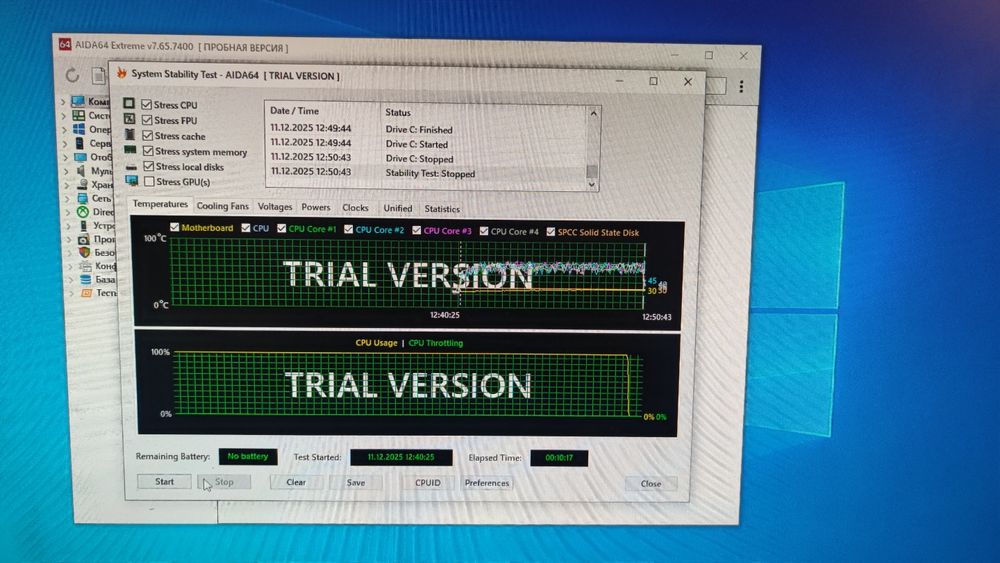1000x563 pixels.
Task: Expand the DirectX tree node chevron
Action: coord(68,212)
